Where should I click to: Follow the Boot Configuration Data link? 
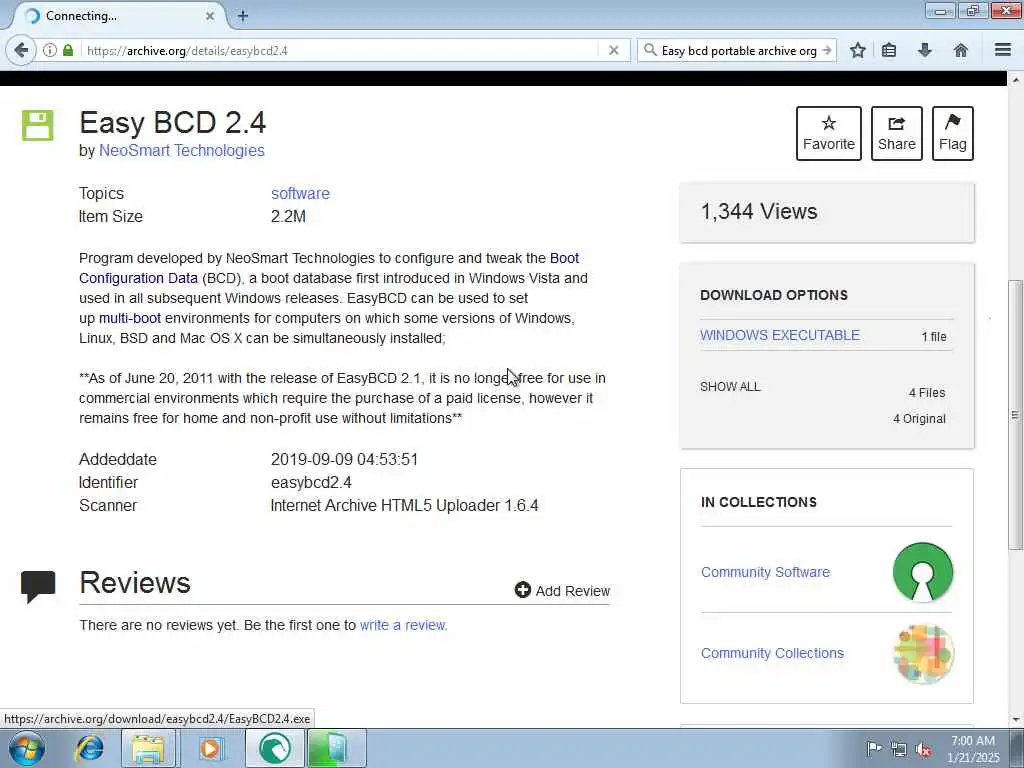[x=329, y=268]
